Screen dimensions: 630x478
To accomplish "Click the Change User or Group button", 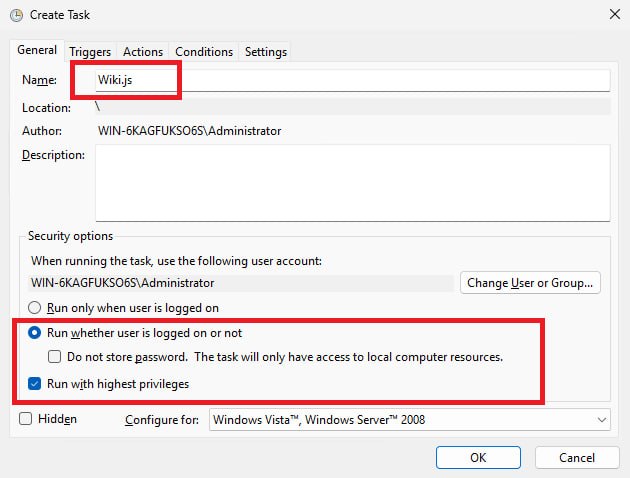I will pos(530,283).
